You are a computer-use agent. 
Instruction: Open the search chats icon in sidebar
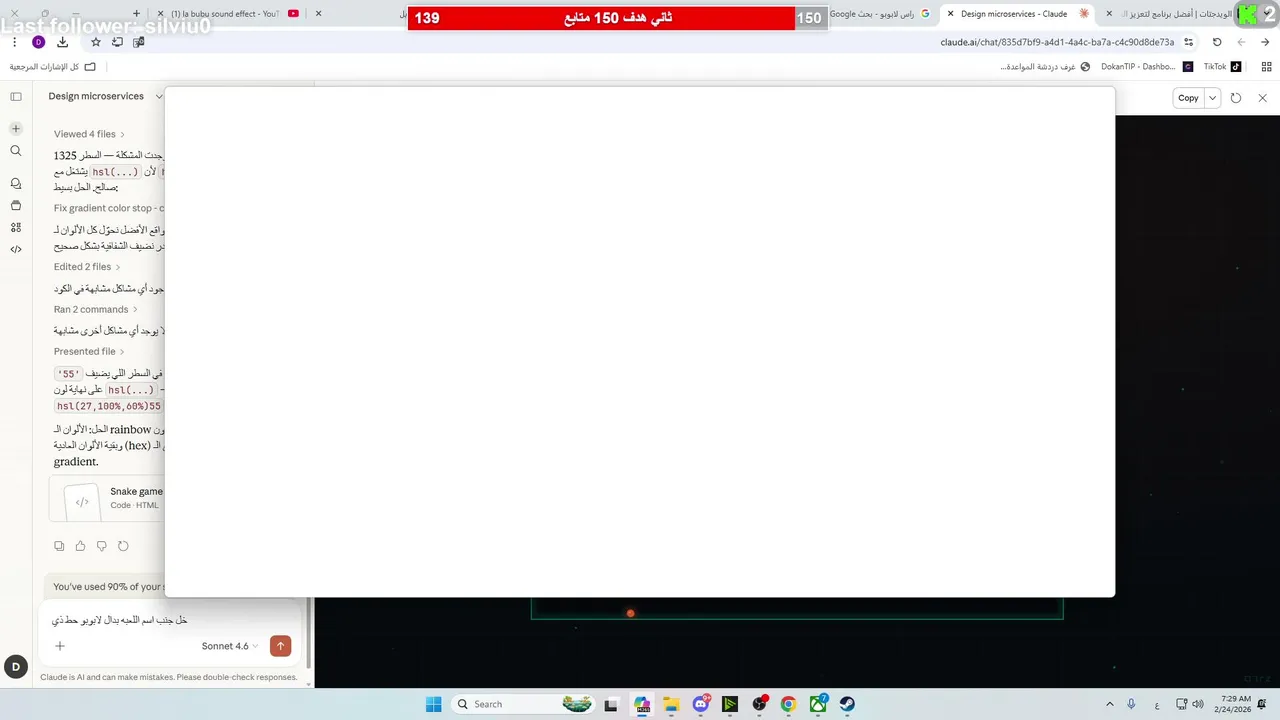(16, 151)
